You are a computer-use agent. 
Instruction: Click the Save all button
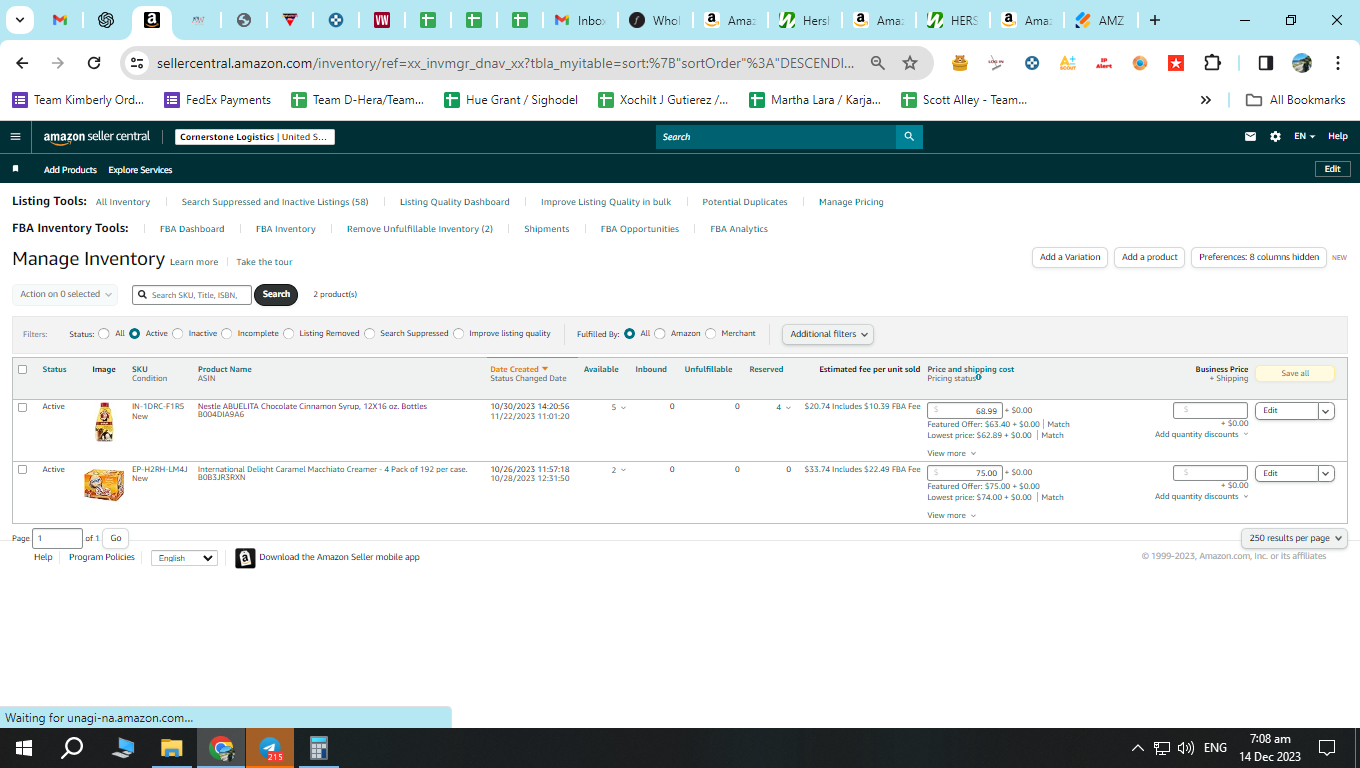click(x=1295, y=373)
